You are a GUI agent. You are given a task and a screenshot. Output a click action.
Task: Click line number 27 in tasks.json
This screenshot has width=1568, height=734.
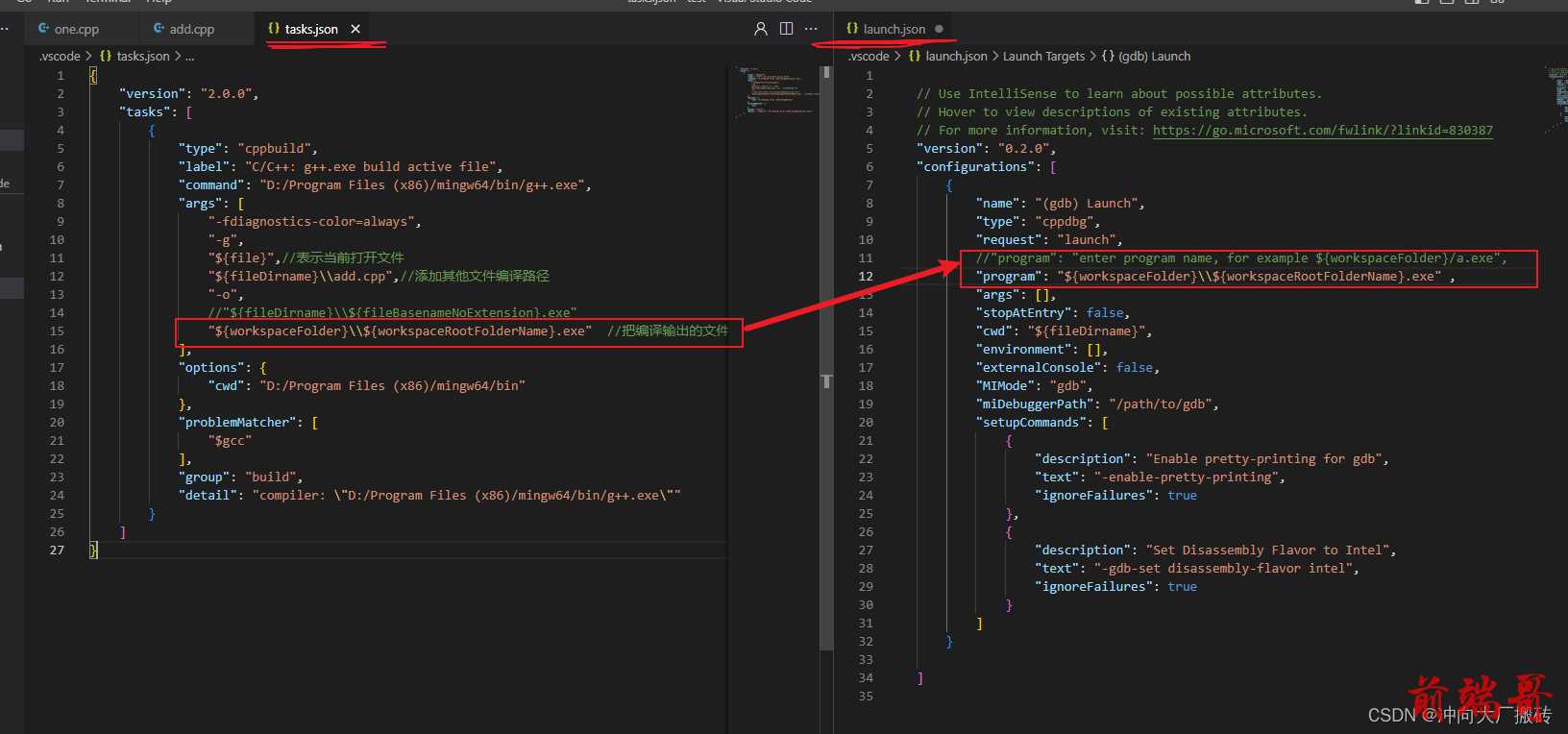(x=57, y=550)
